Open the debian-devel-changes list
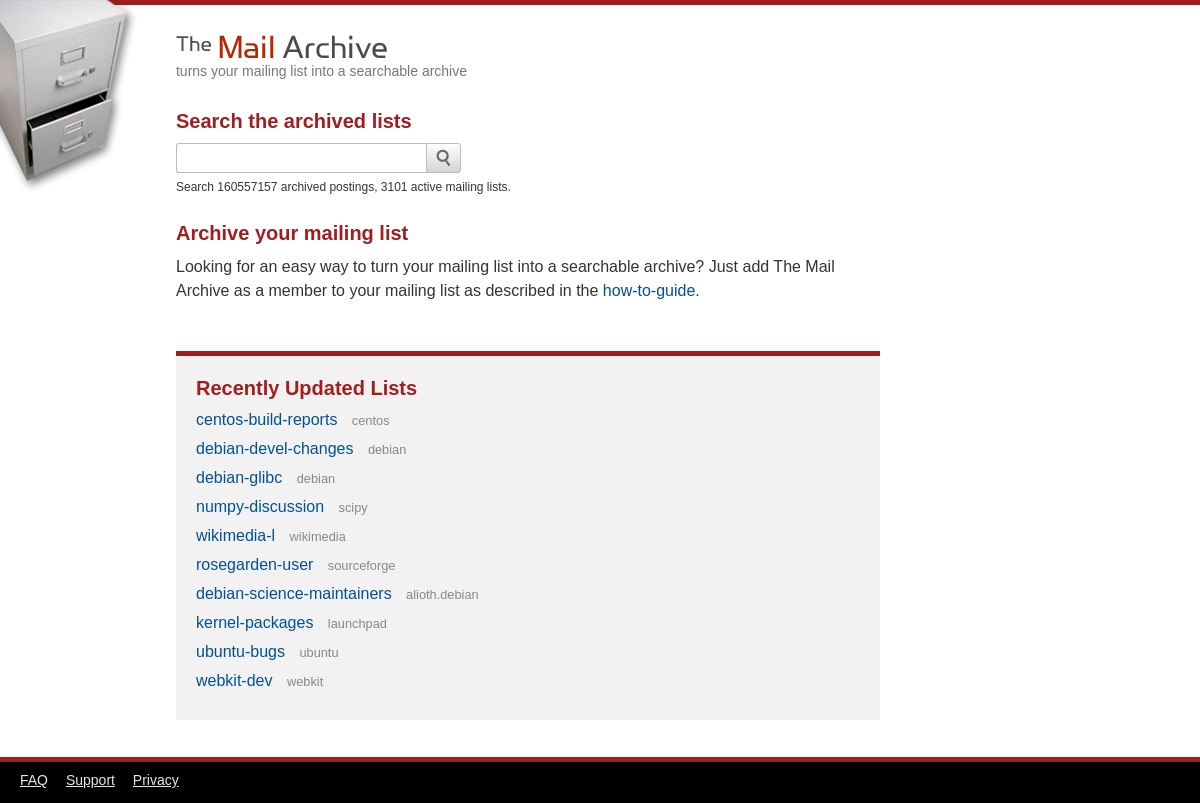This screenshot has height=803, width=1200. click(274, 448)
